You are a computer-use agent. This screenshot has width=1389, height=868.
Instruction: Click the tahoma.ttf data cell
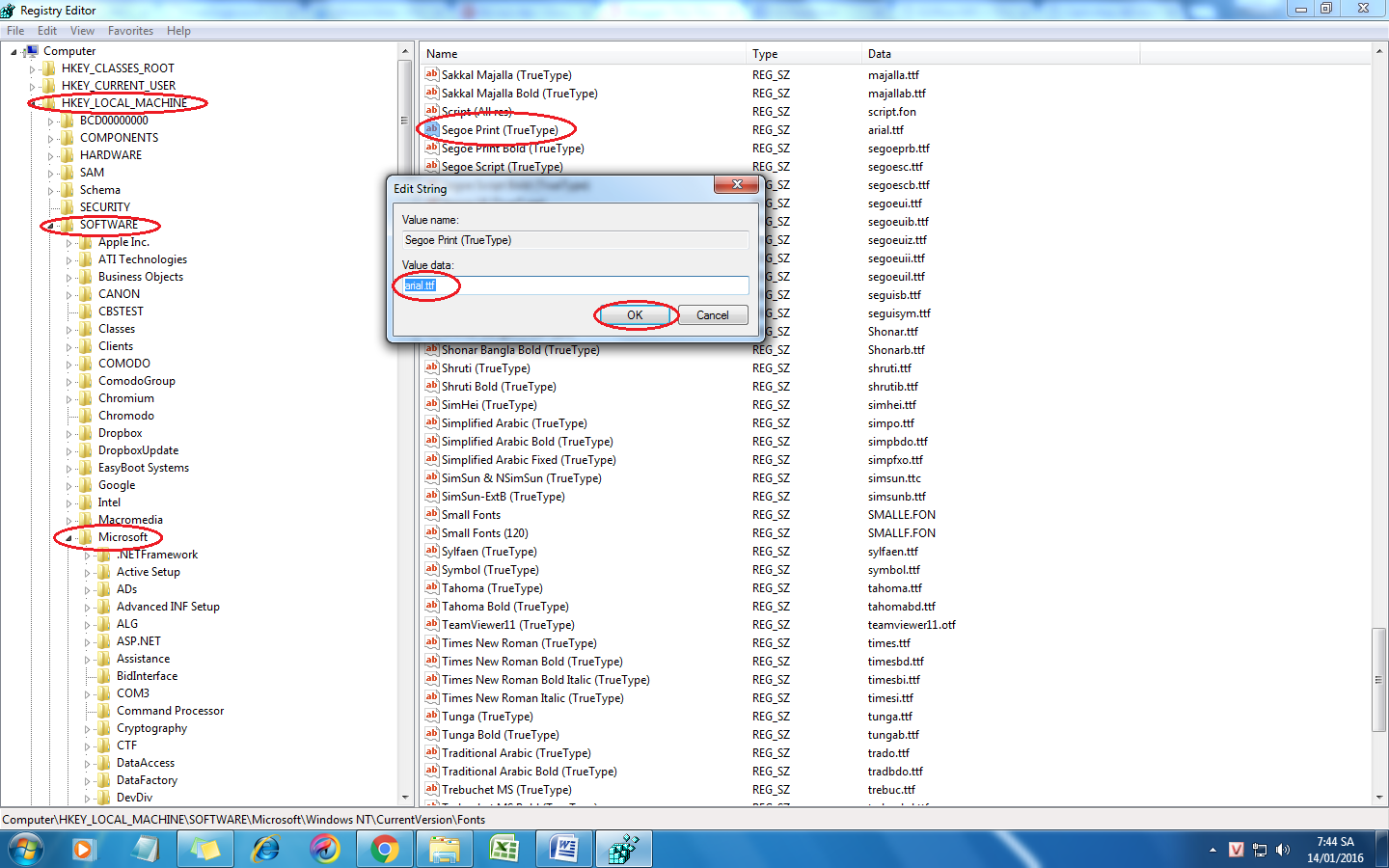click(894, 588)
